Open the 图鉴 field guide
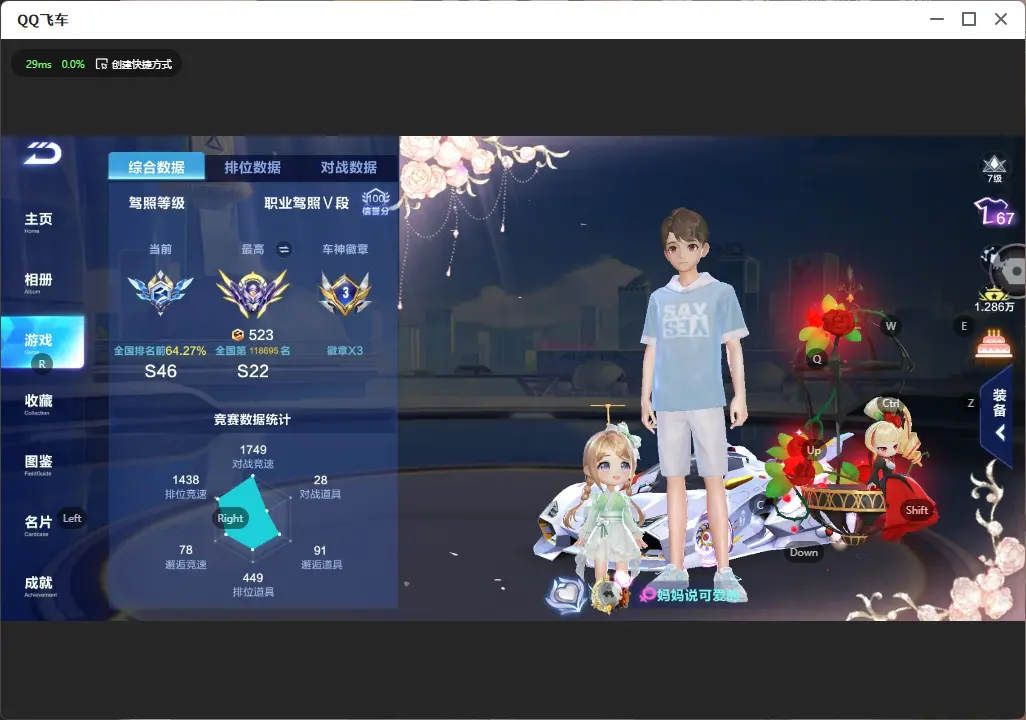This screenshot has width=1026, height=720. click(x=39, y=464)
